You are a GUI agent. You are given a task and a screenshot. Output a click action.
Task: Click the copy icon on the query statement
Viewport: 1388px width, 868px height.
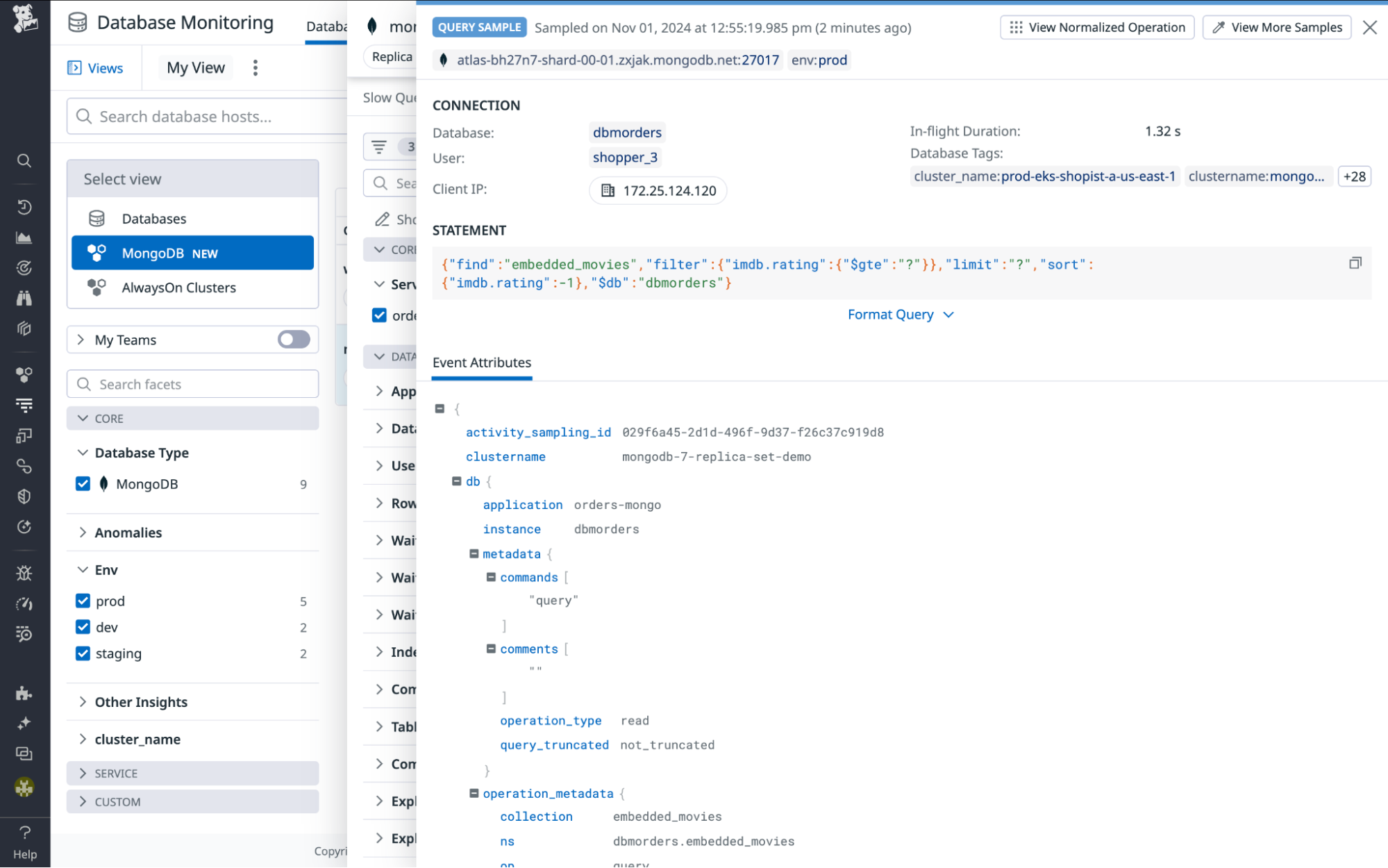pyautogui.click(x=1355, y=264)
